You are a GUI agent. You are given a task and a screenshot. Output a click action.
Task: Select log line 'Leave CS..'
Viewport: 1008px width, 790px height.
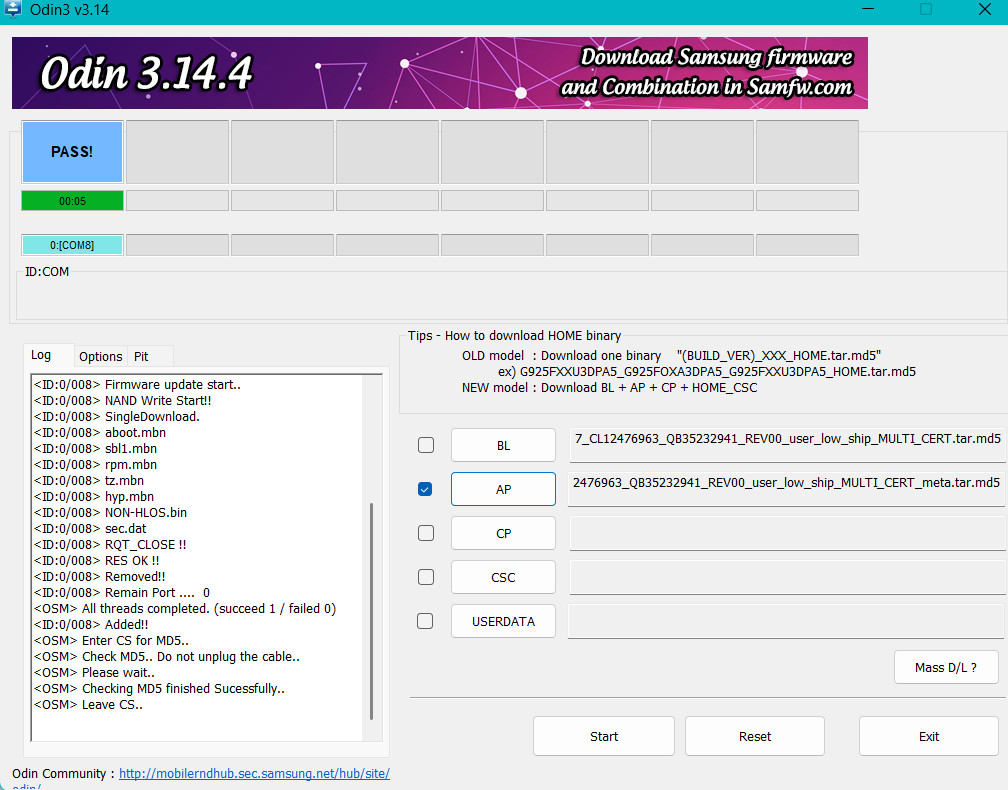88,705
